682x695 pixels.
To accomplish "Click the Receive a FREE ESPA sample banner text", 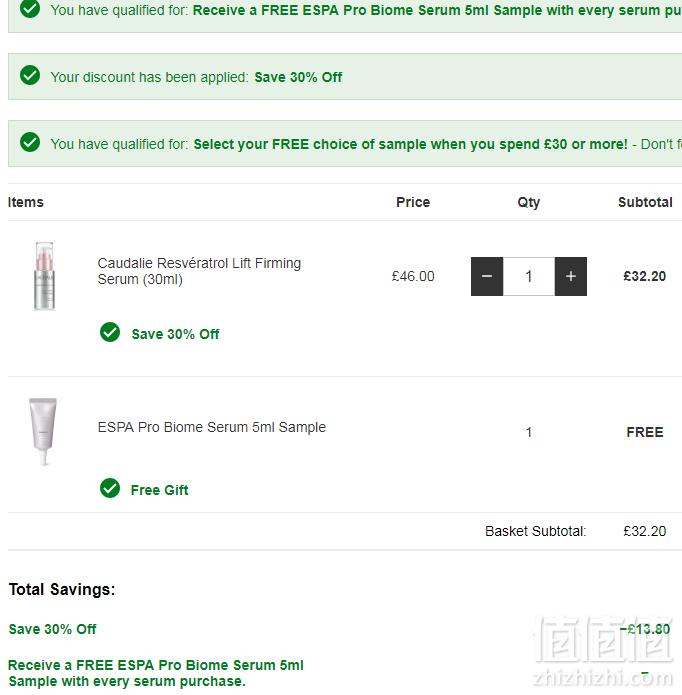I will click(x=437, y=10).
